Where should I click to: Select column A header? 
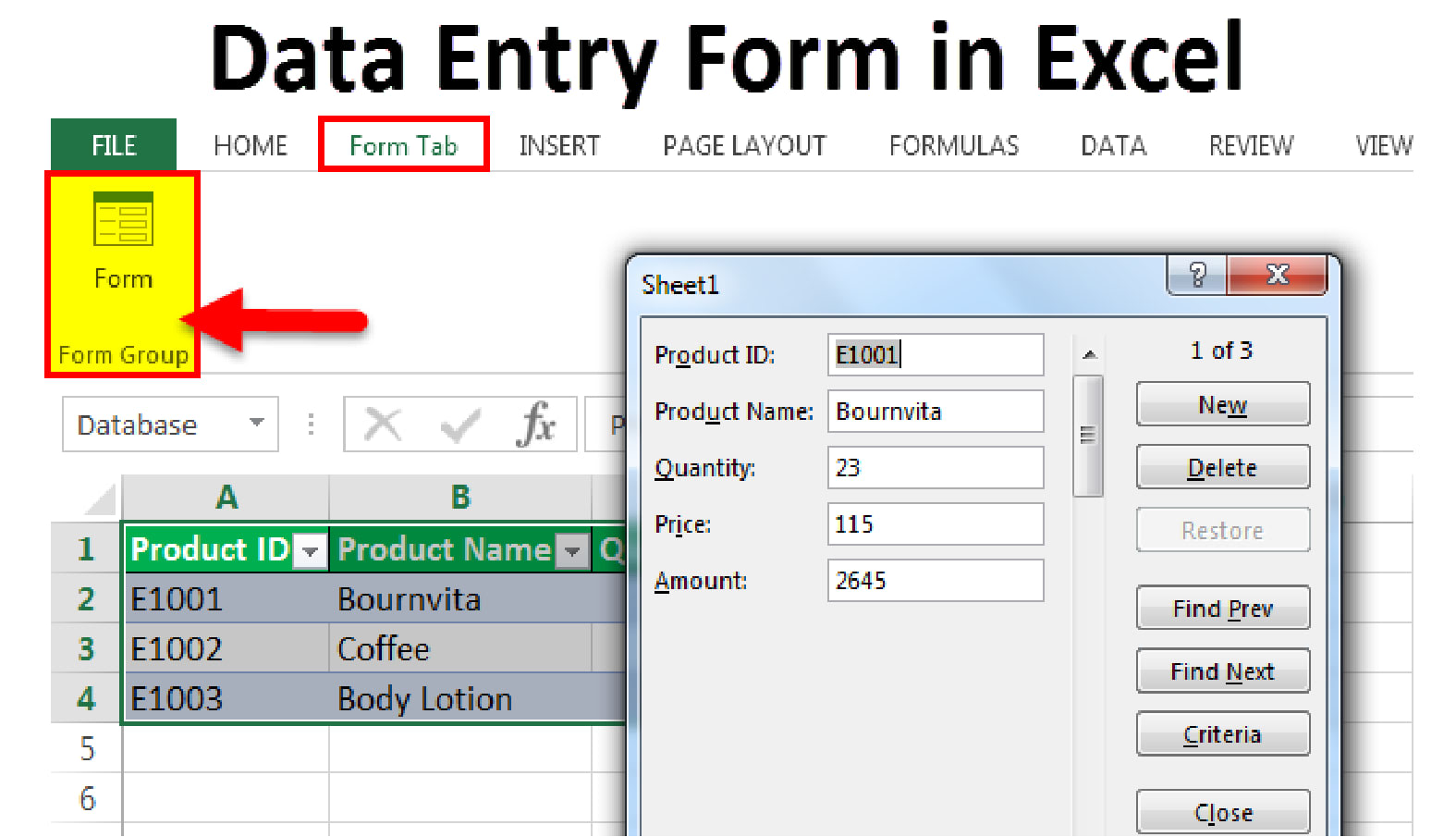click(x=226, y=498)
